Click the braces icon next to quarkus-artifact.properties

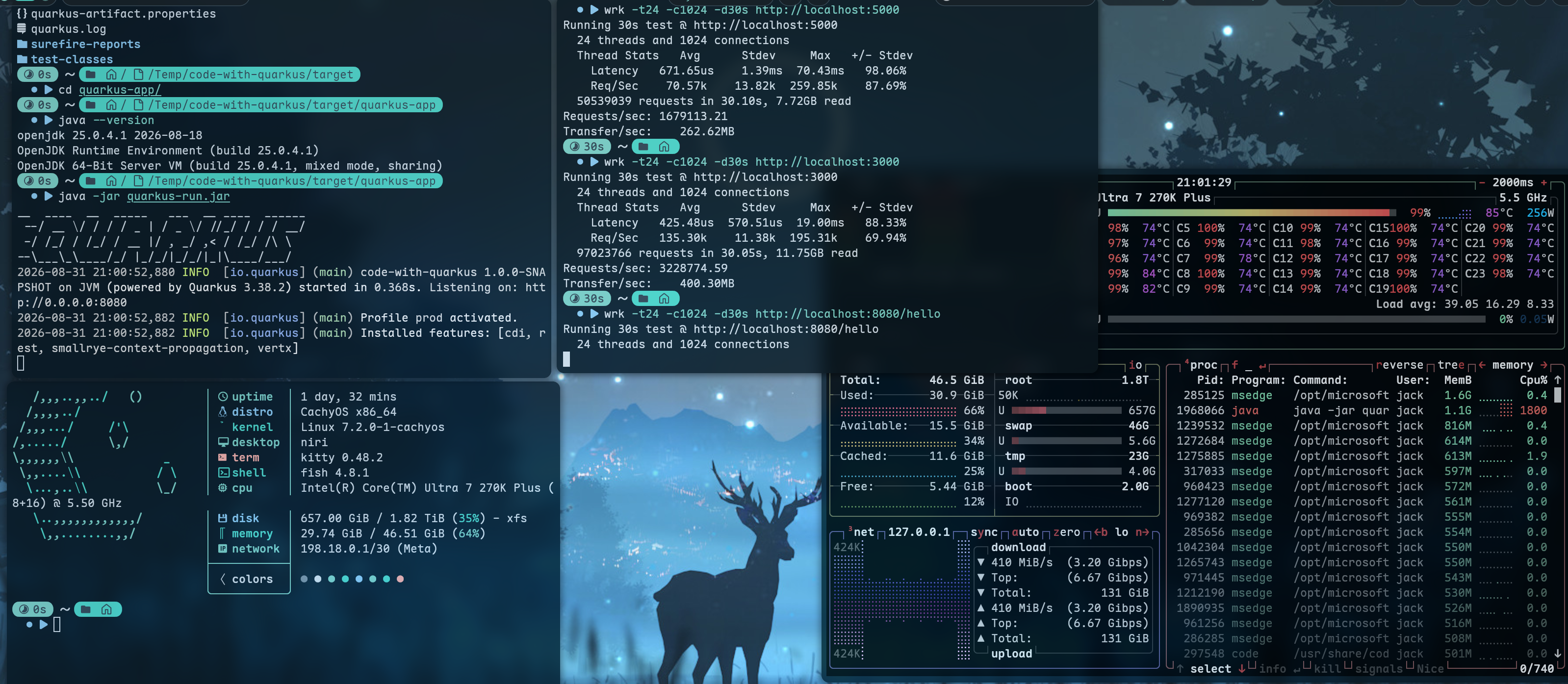click(22, 13)
